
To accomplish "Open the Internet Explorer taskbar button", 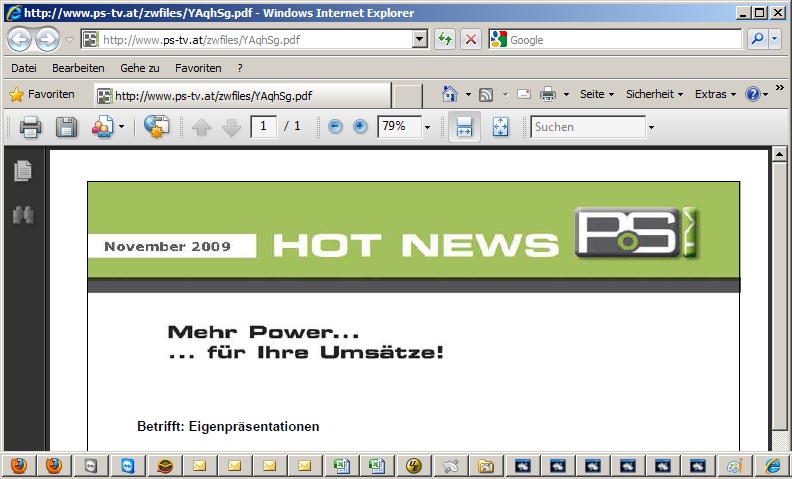I will 772,466.
